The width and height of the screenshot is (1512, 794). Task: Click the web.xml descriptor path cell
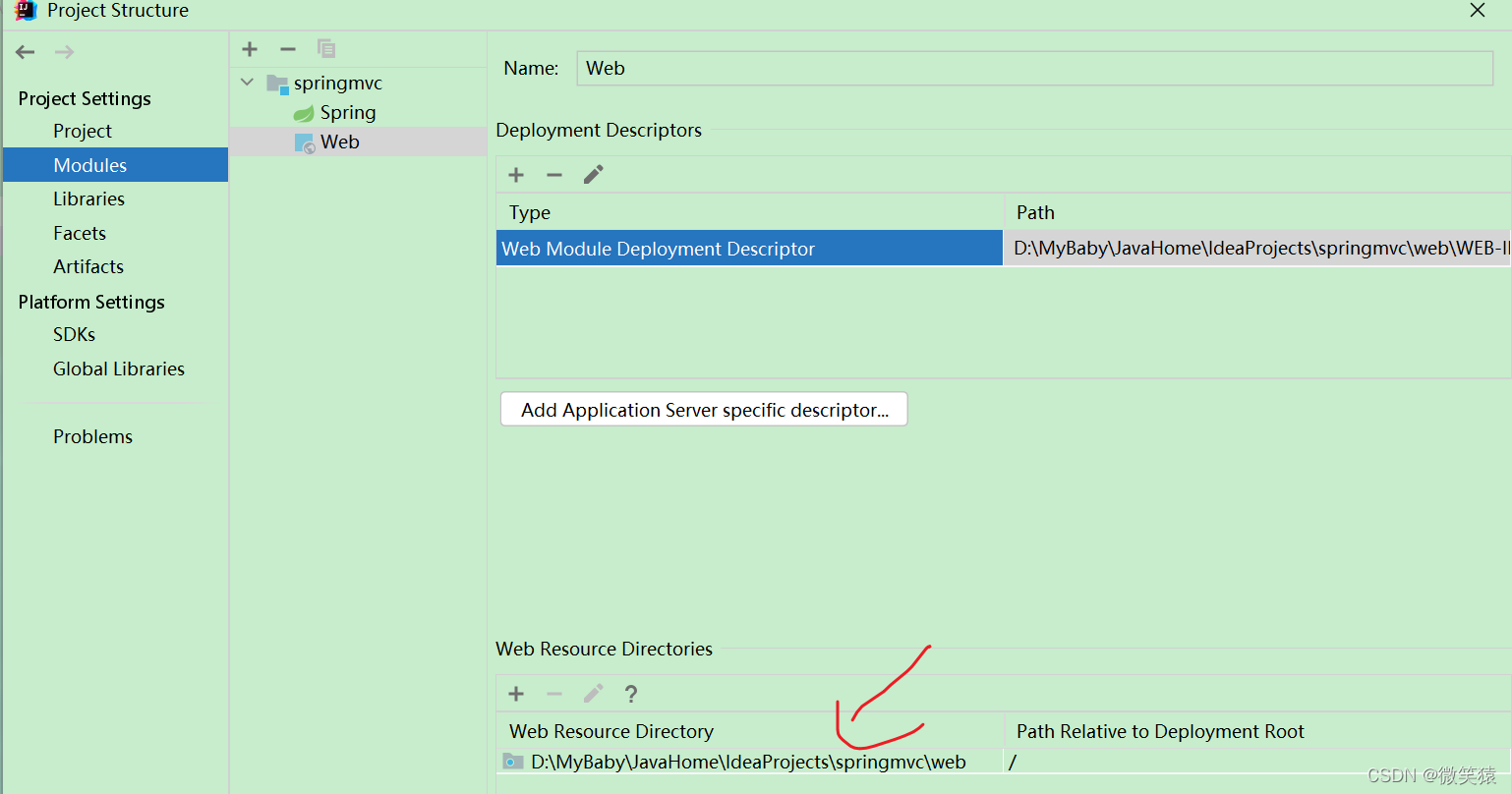[1257, 249]
